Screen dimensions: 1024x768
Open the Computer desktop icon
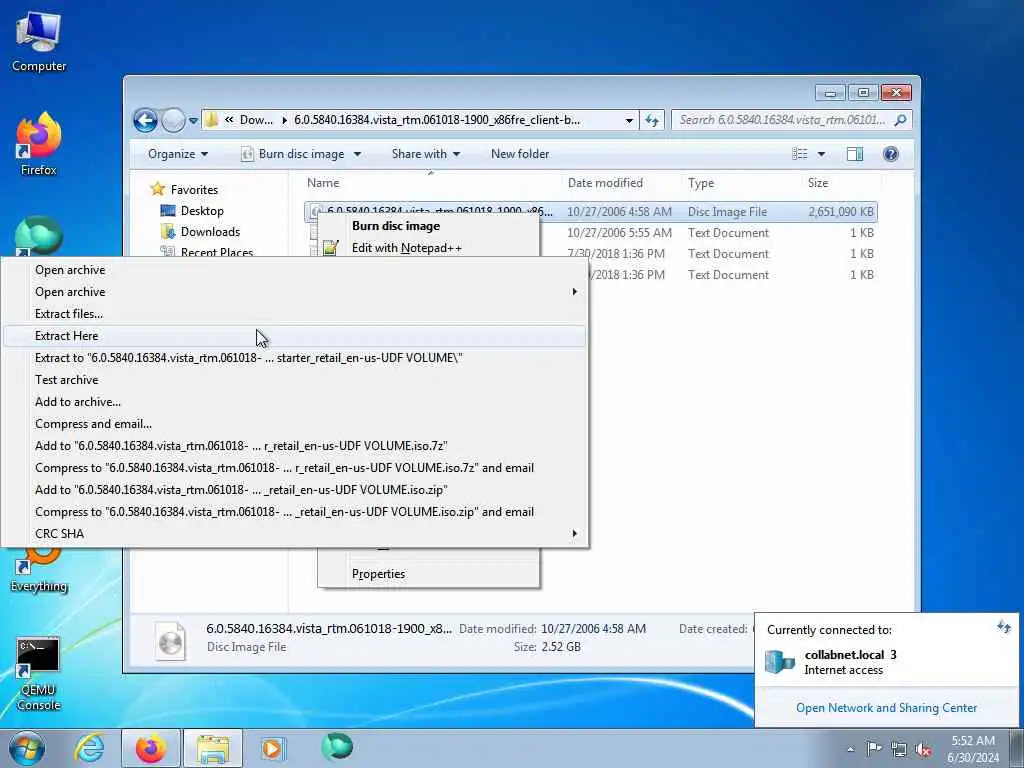pos(39,40)
